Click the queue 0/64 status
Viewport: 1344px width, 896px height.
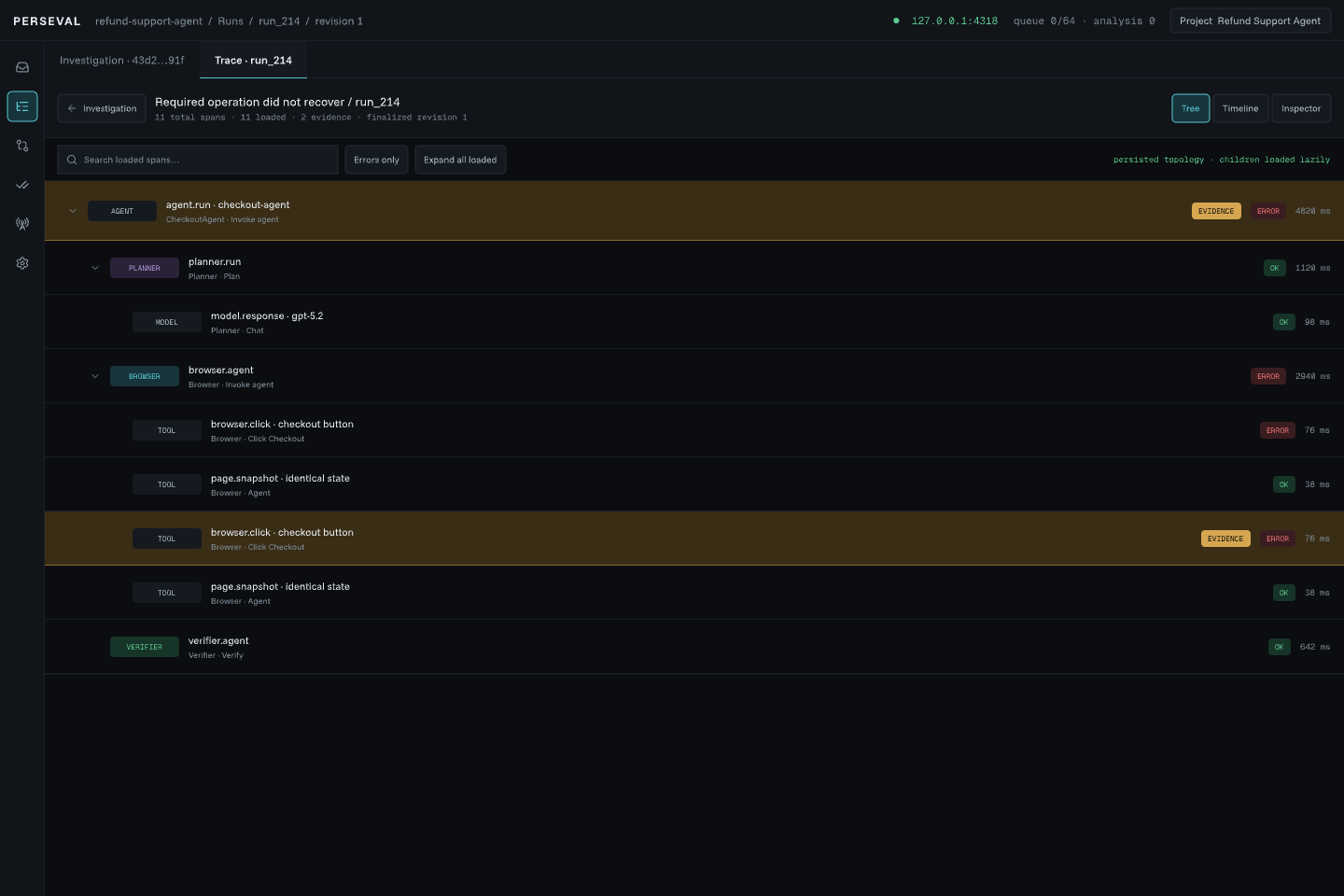[x=1044, y=21]
